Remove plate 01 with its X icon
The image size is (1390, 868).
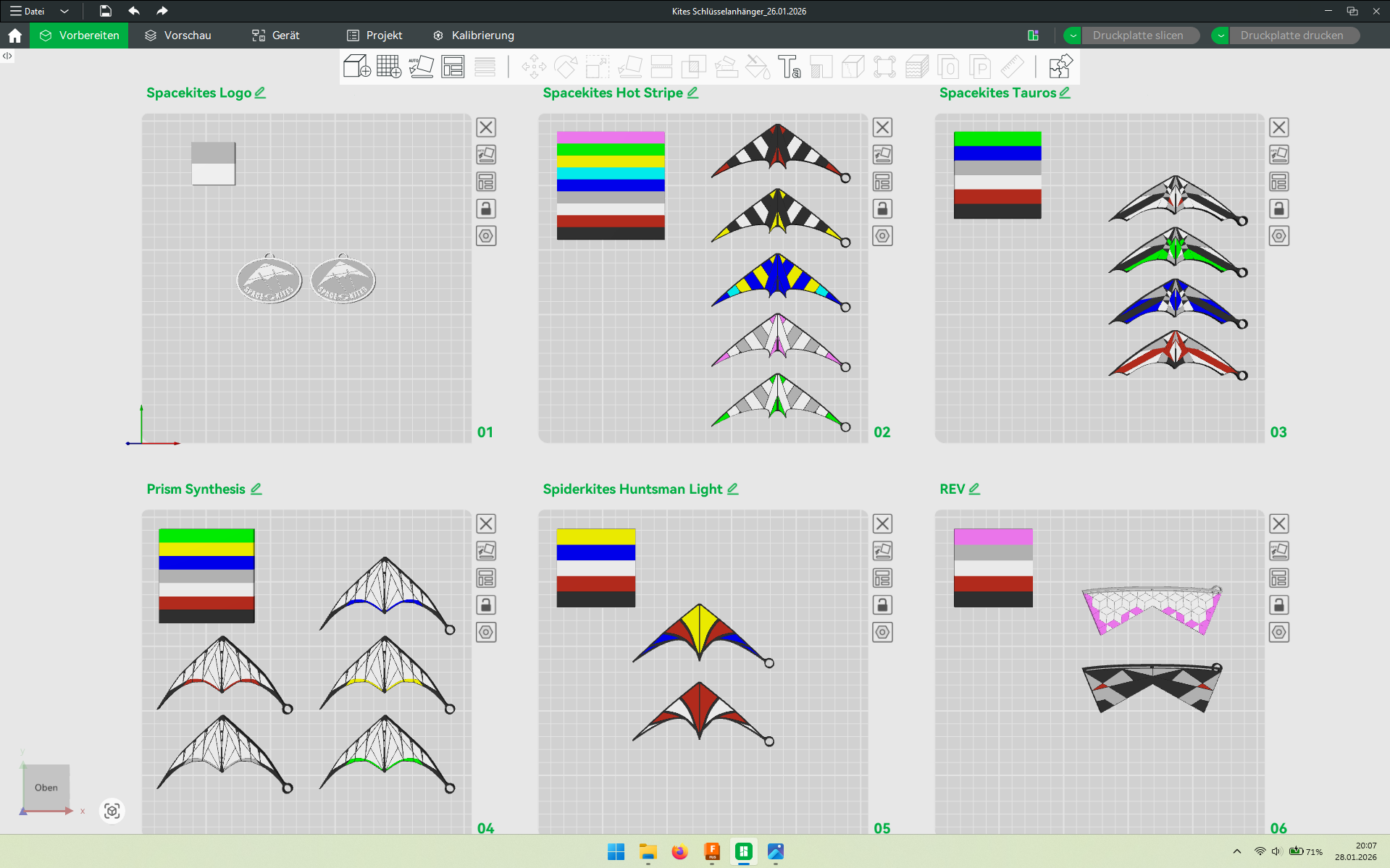point(486,127)
